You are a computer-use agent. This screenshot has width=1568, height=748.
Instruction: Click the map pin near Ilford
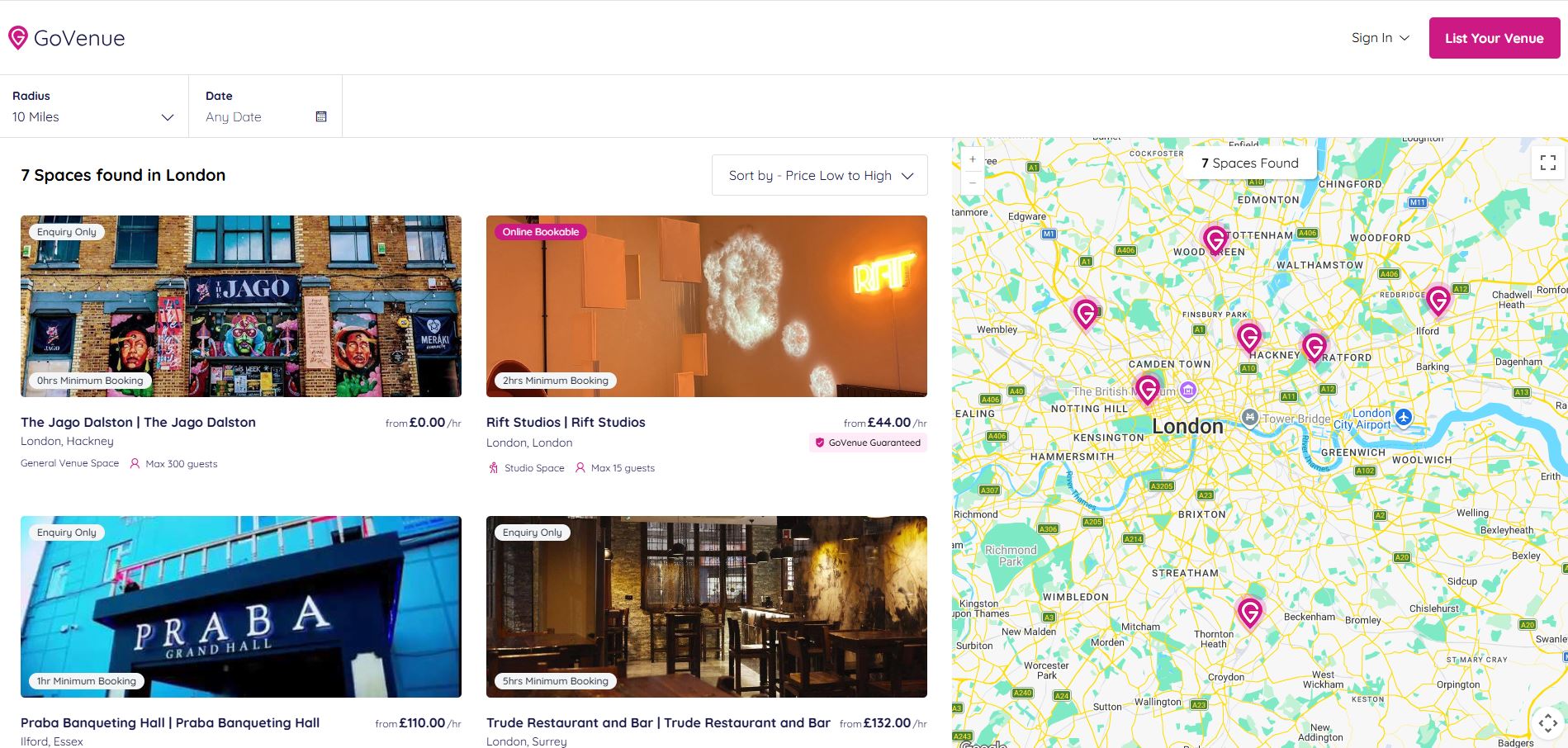tap(1438, 300)
